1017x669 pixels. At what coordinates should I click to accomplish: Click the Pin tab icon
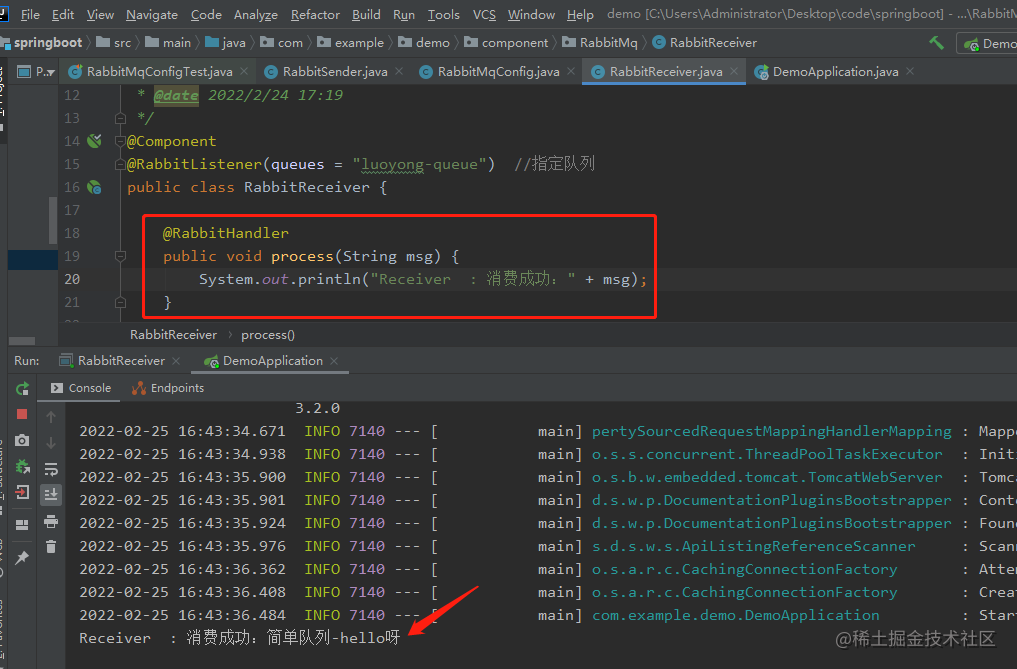[22, 557]
